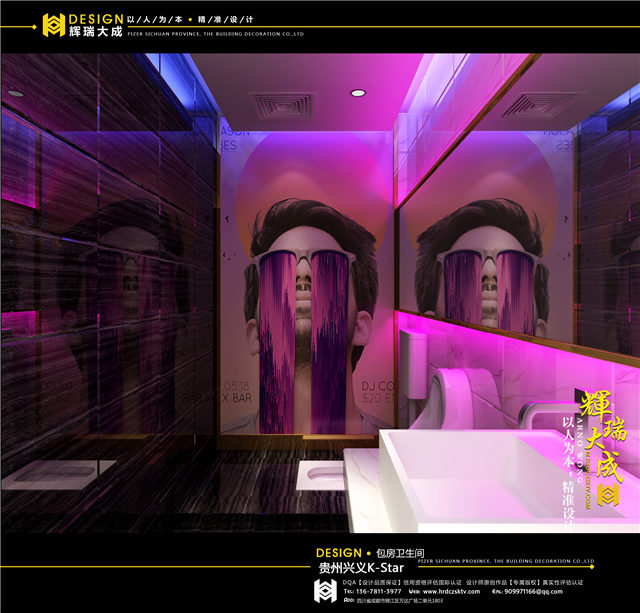Click the hexagon logo in top header
Viewport: 640px width, 613px height.
tap(53, 24)
